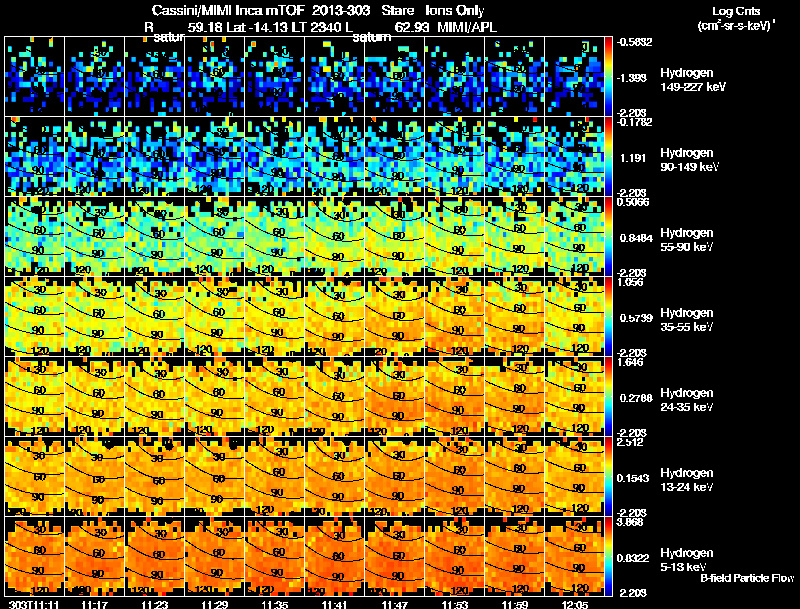Click the 11:17 time label
This screenshot has width=800, height=609.
coord(94,604)
